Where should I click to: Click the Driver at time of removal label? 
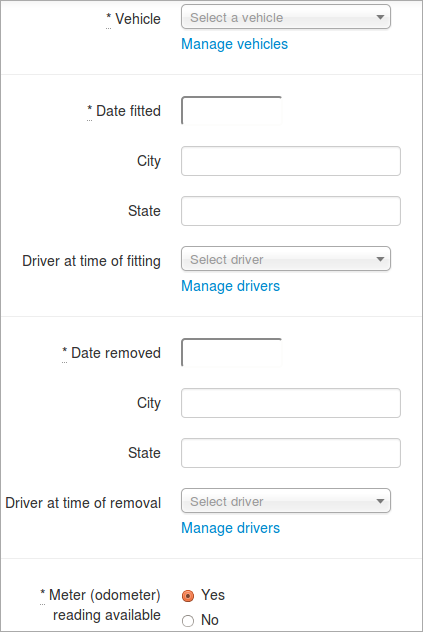83,503
